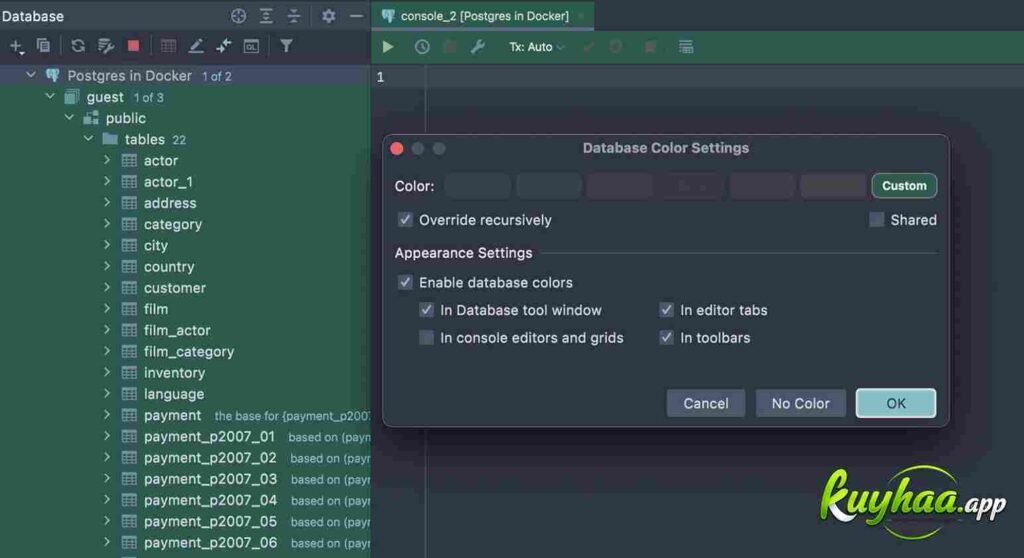Collapse the Postgres in Docker node
Image resolution: width=1024 pixels, height=558 pixels.
point(31,75)
